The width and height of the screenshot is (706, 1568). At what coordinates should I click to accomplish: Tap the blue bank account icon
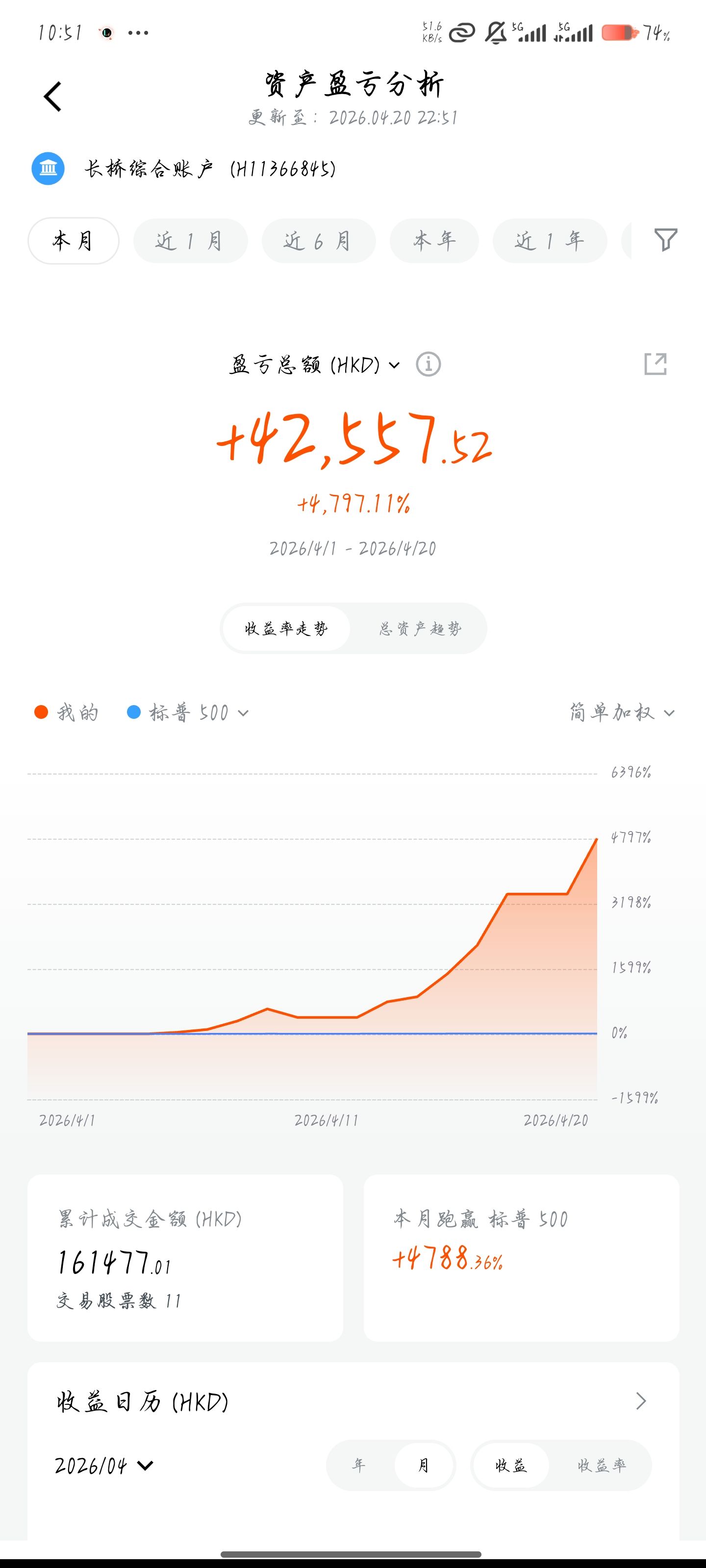(48, 169)
